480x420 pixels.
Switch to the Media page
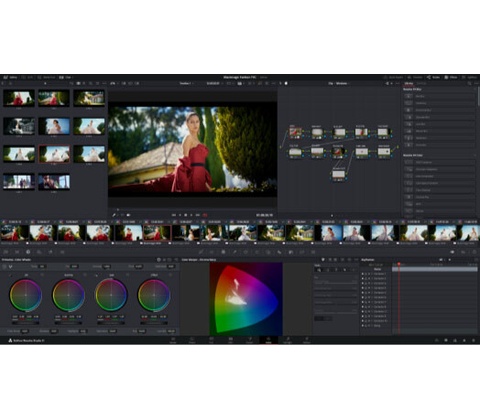tap(173, 340)
